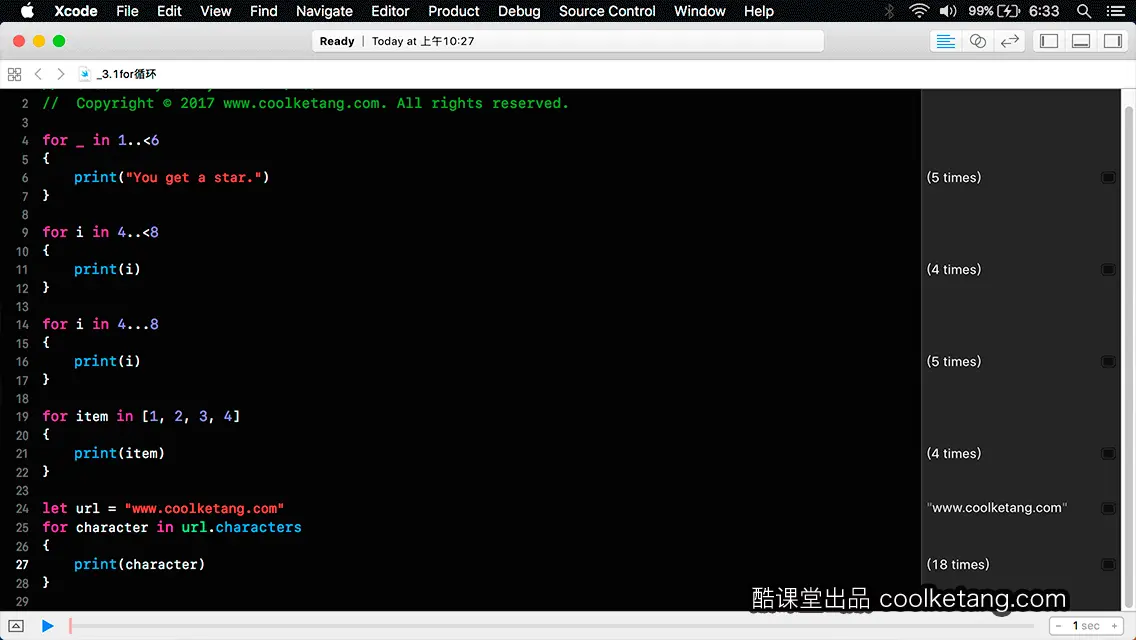This screenshot has width=1136, height=640.
Task: Click the "www.coolketang.com" result value
Action: [997, 508]
